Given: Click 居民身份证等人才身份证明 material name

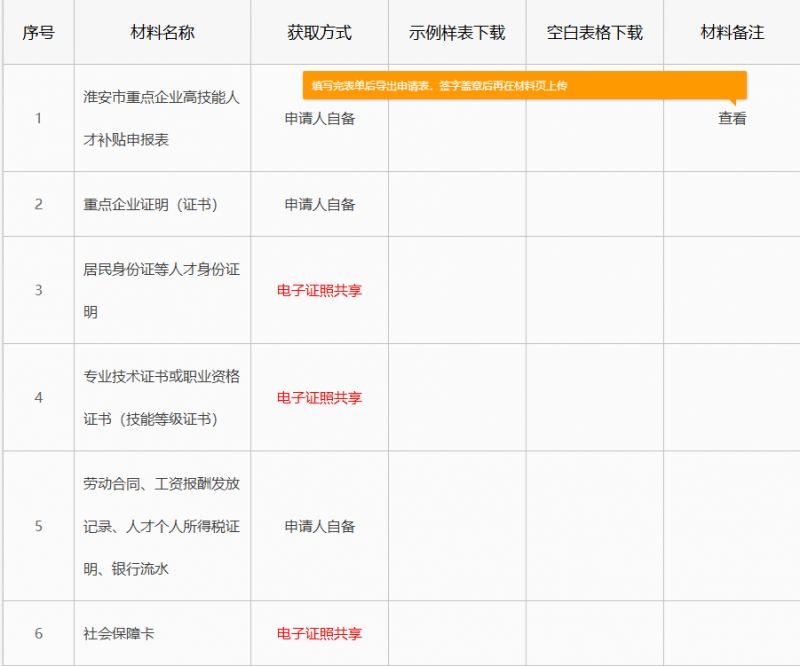Looking at the screenshot, I should click(161, 290).
